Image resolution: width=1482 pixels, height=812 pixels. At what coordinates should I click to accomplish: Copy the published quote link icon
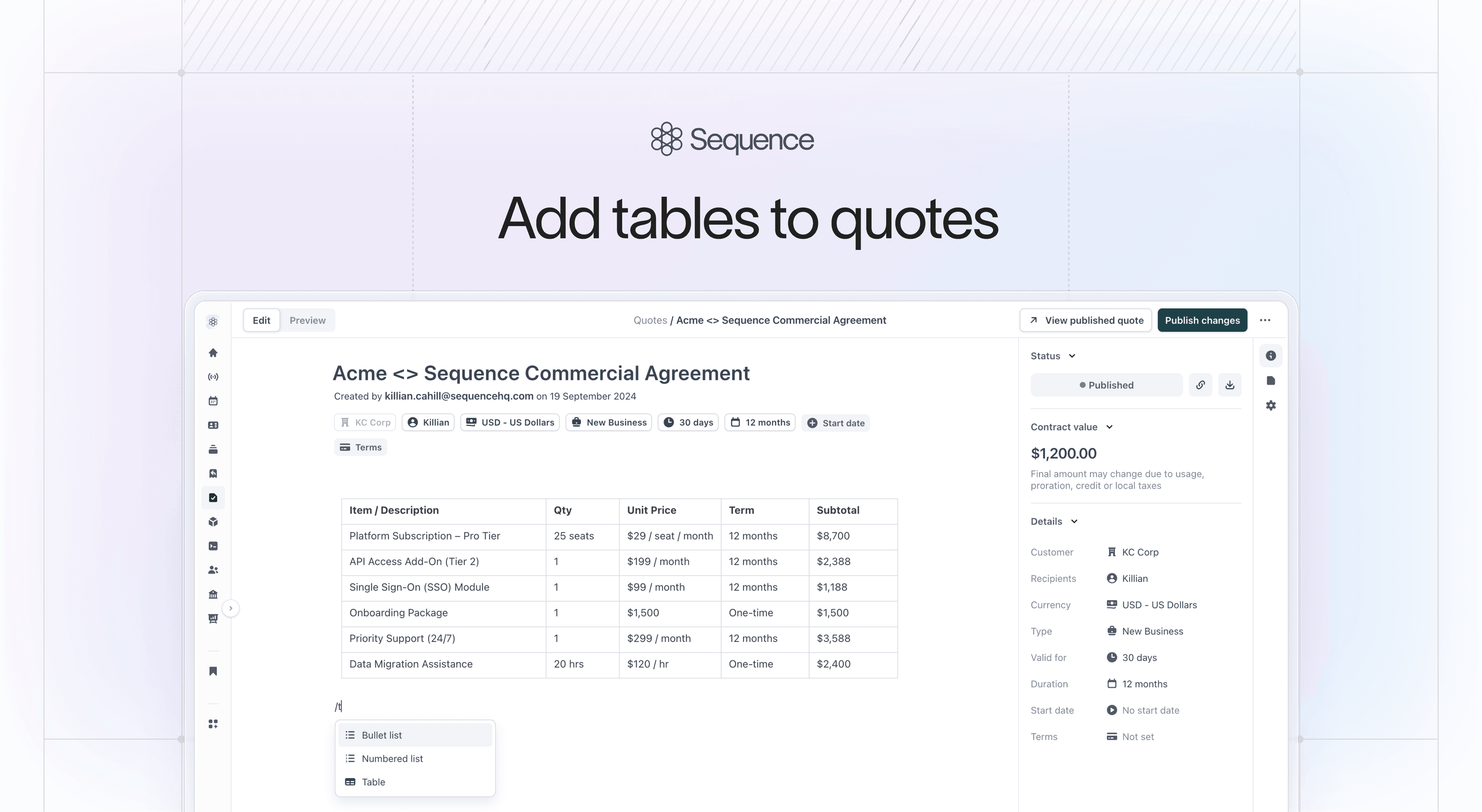click(1200, 385)
